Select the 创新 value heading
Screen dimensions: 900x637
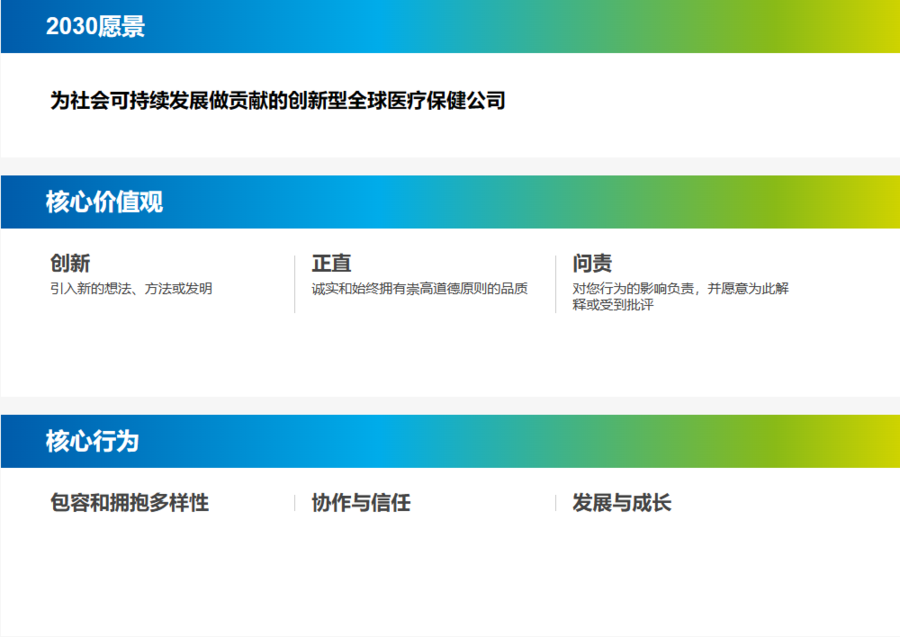[70, 263]
